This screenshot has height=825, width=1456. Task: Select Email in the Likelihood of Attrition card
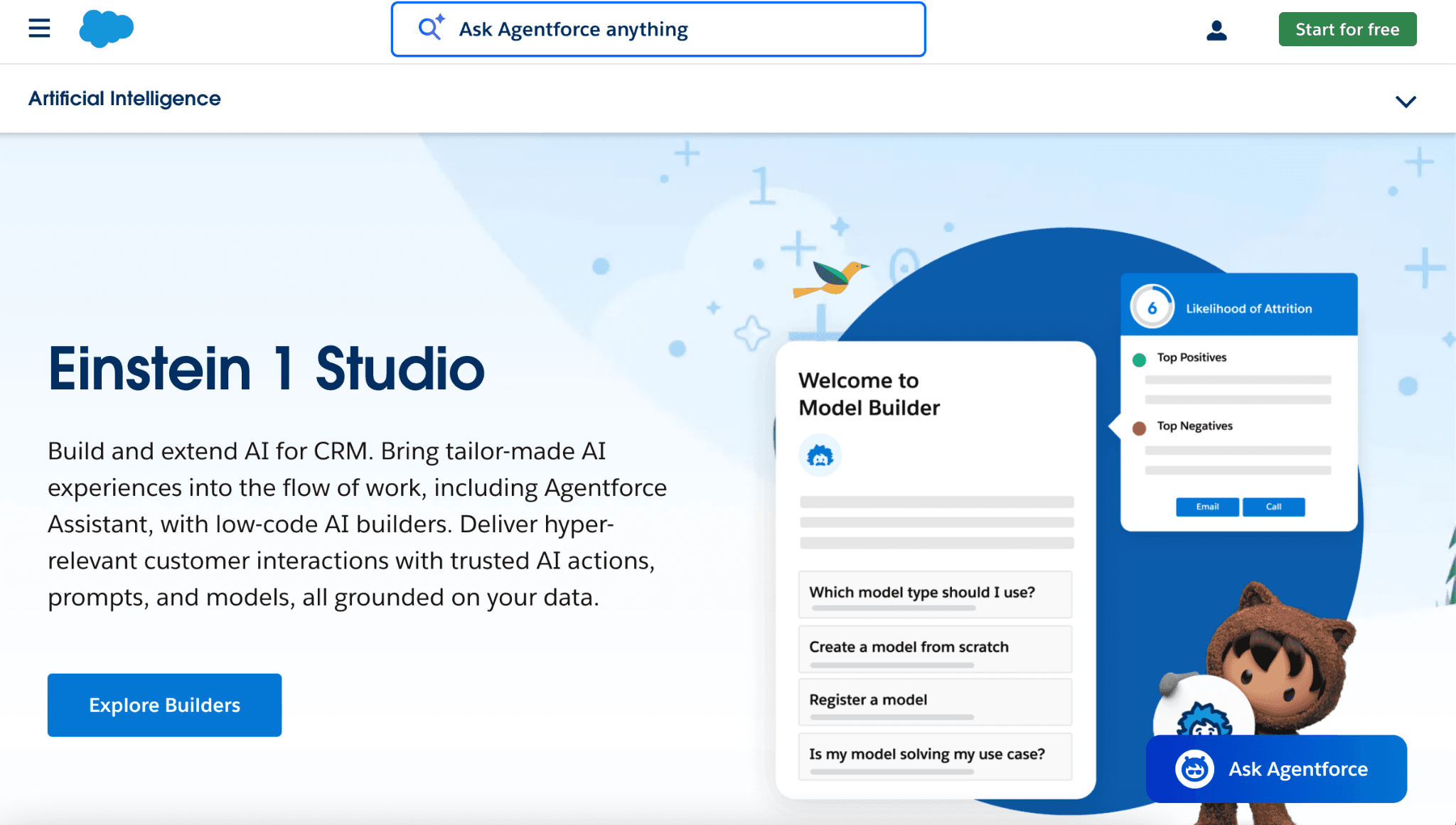1206,507
